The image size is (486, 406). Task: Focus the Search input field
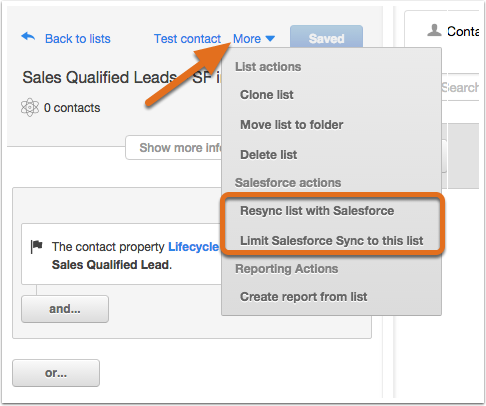coord(460,87)
